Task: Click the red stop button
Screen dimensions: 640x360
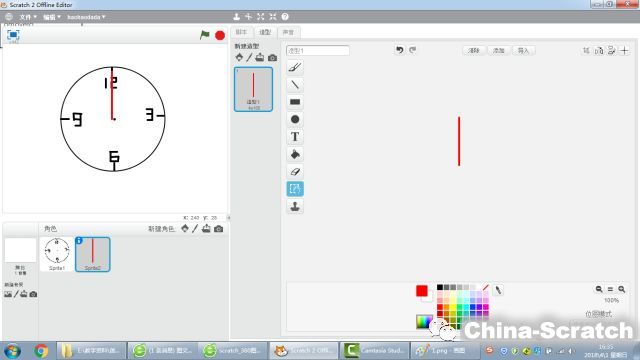Action: (x=220, y=36)
